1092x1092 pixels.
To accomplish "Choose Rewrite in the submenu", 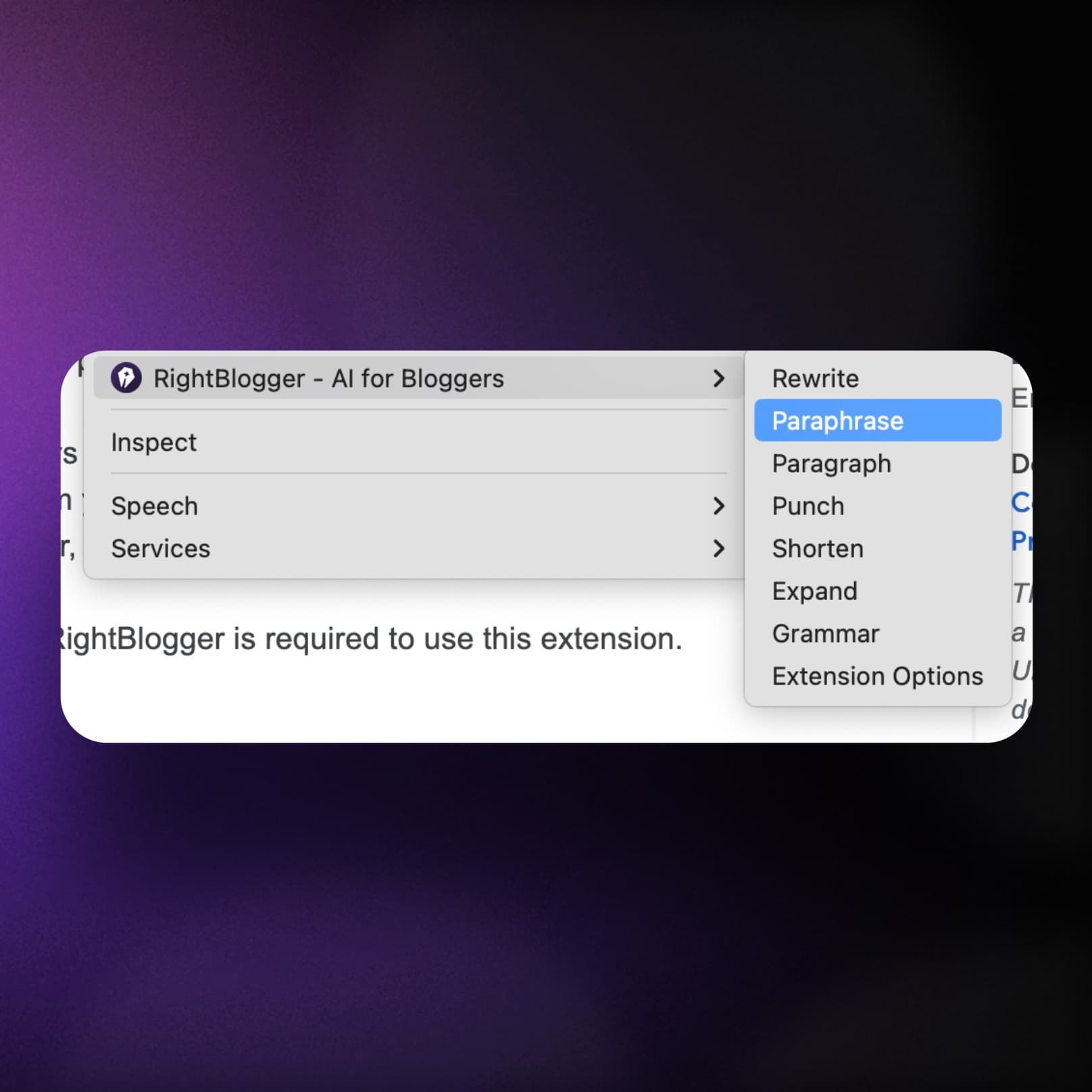I will click(815, 378).
